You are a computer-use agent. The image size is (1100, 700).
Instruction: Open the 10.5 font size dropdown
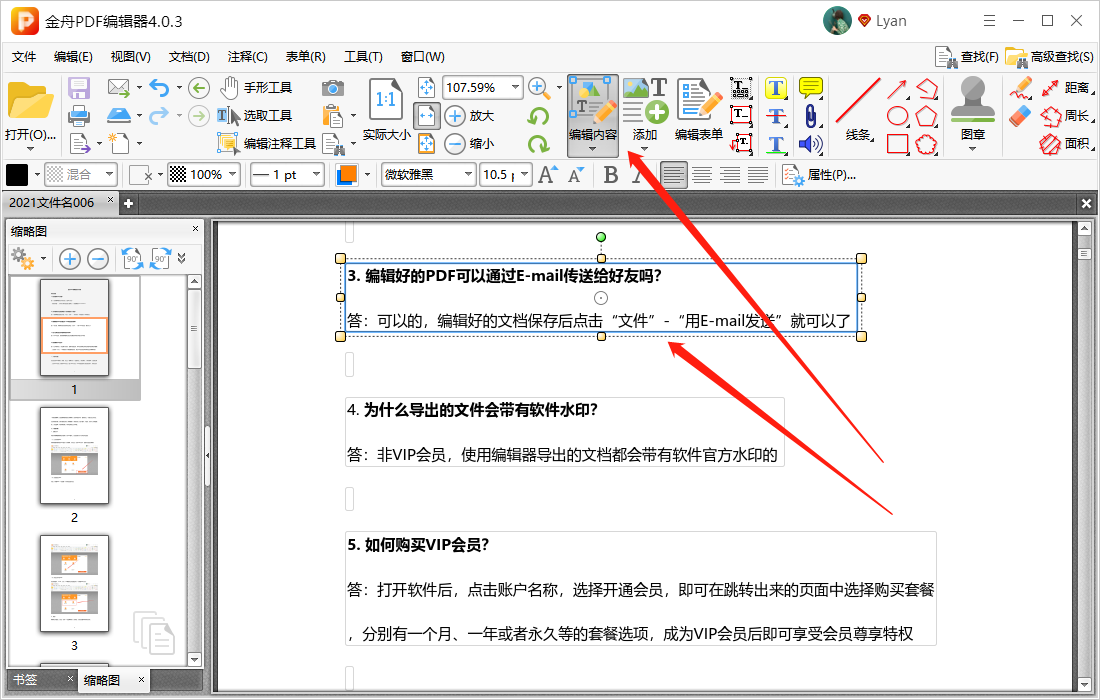tap(524, 175)
